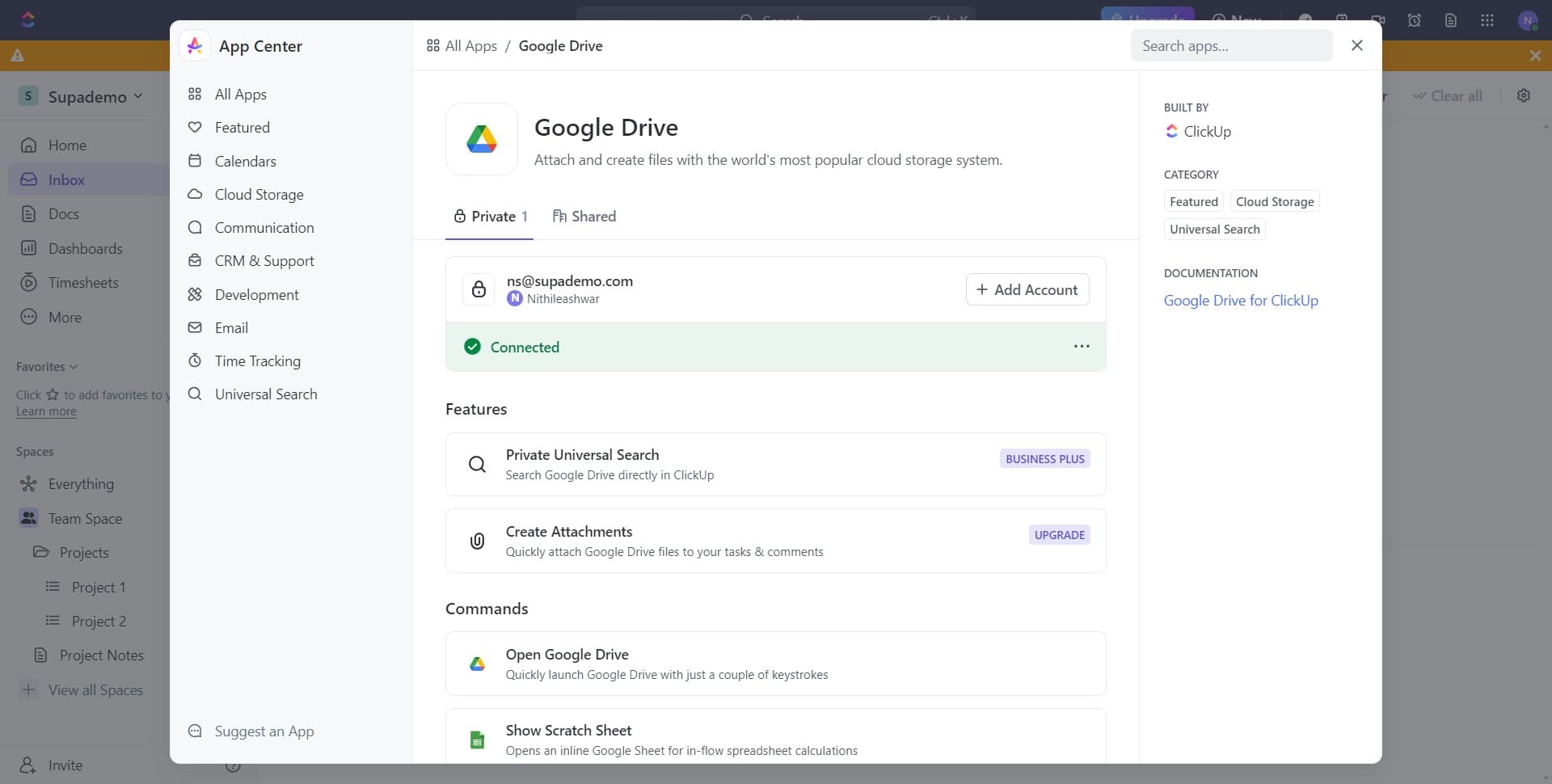The height and width of the screenshot is (784, 1552).
Task: Open Docs from the sidebar
Action: [x=65, y=213]
